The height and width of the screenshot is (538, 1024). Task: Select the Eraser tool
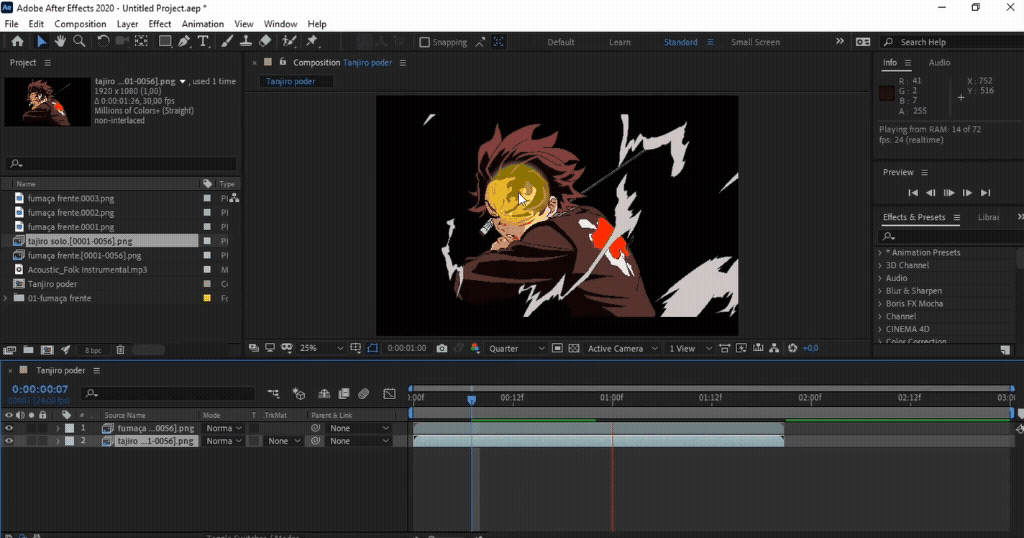pos(265,42)
